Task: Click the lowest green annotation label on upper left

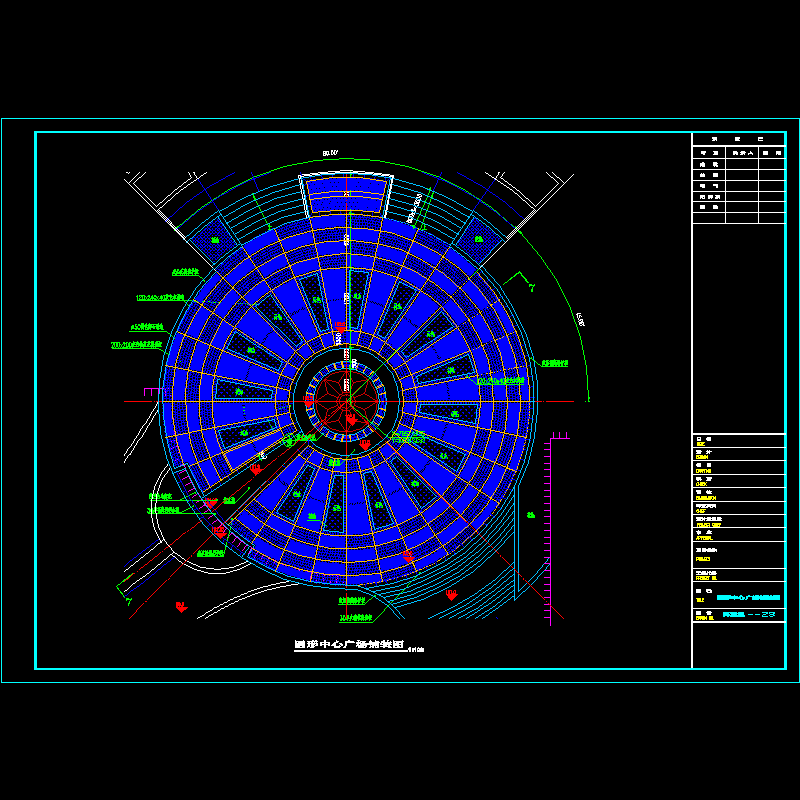Action: 137,345
